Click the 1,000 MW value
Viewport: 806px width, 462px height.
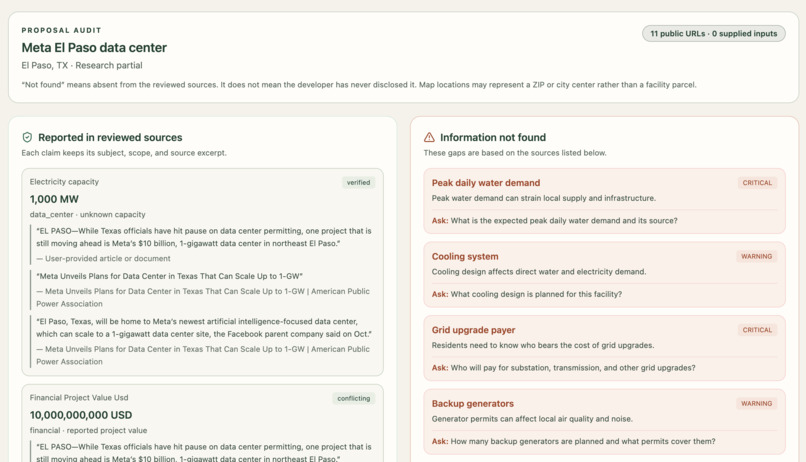pos(54,199)
